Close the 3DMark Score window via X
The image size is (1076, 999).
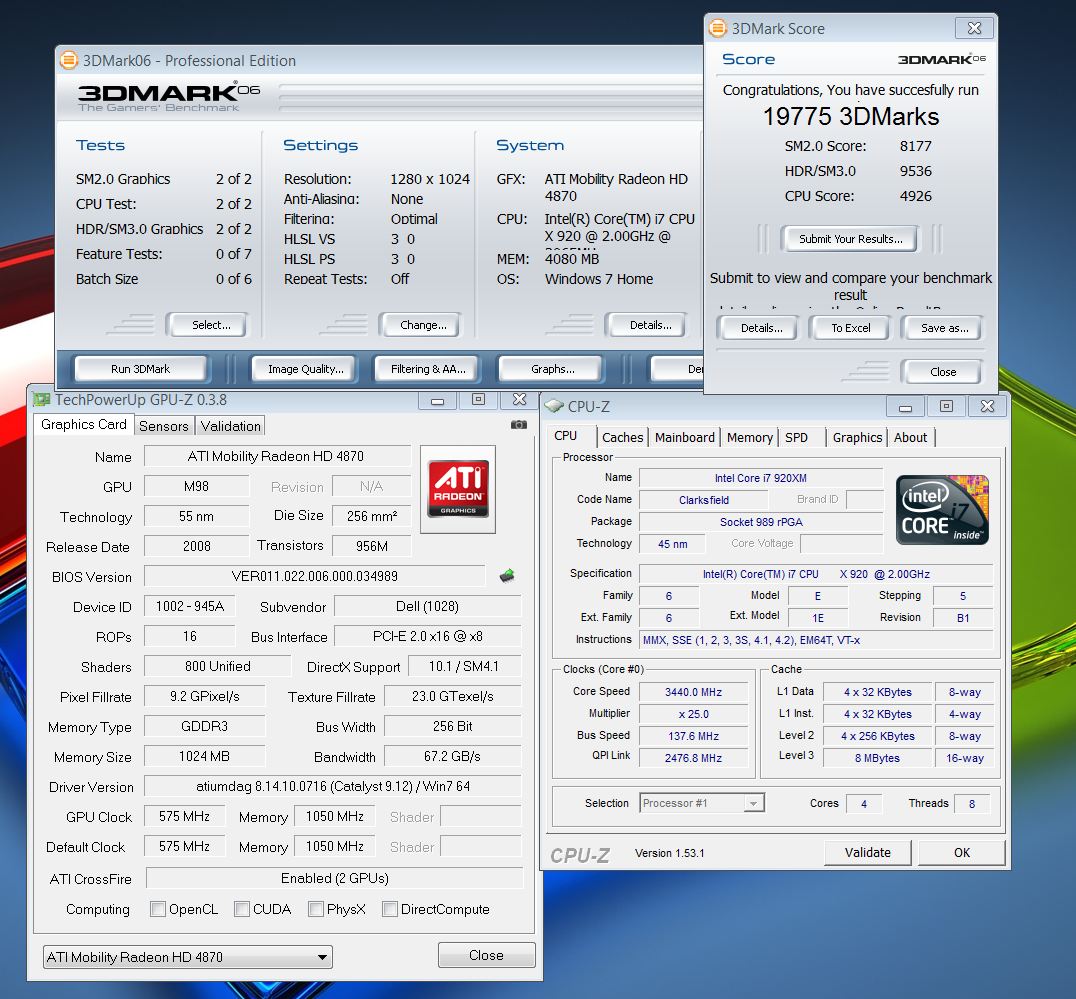tap(974, 28)
